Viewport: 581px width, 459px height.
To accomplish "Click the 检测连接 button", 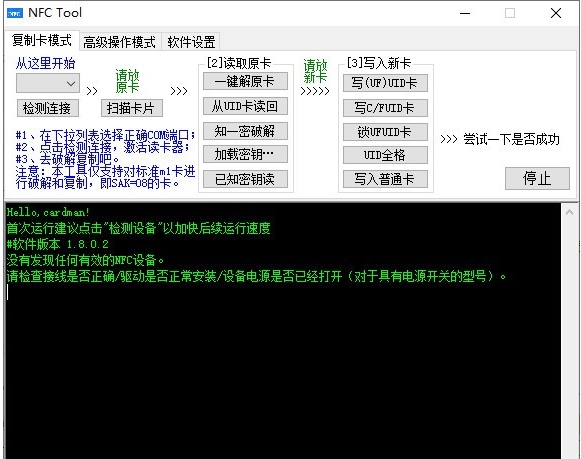I will (x=48, y=108).
